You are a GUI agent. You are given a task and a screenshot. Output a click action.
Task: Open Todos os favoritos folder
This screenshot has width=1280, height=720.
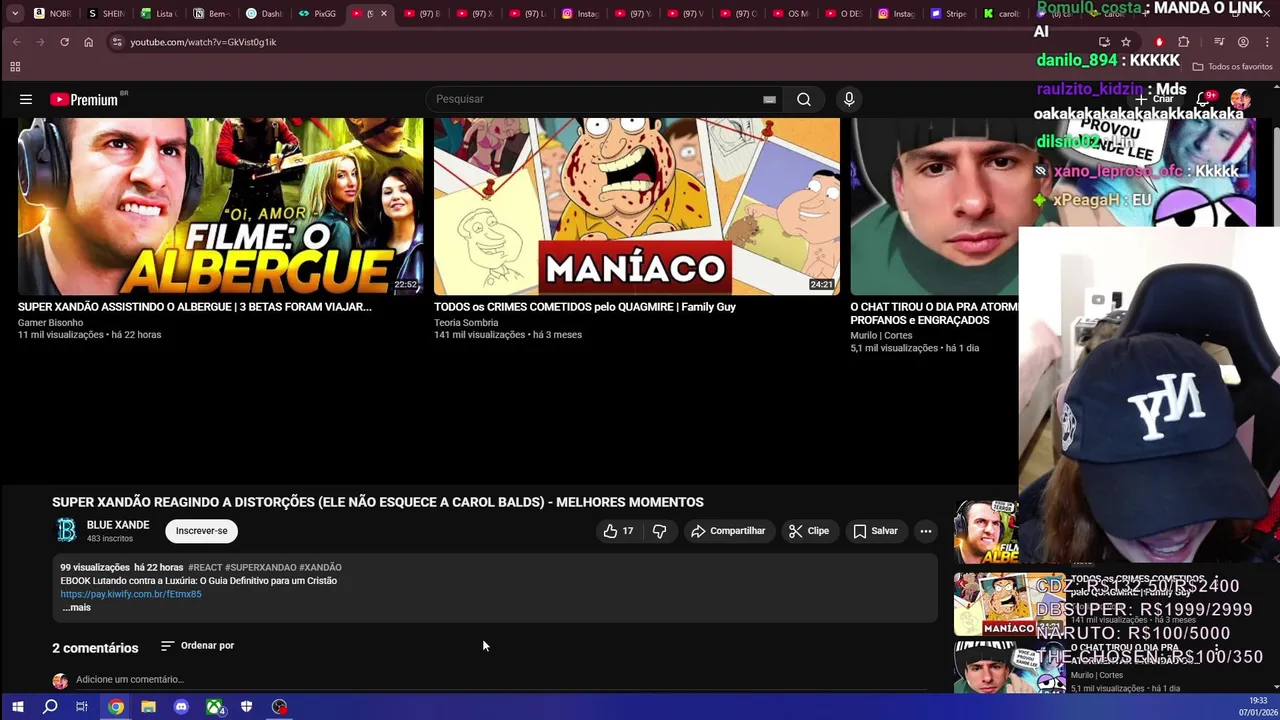[x=1233, y=67]
